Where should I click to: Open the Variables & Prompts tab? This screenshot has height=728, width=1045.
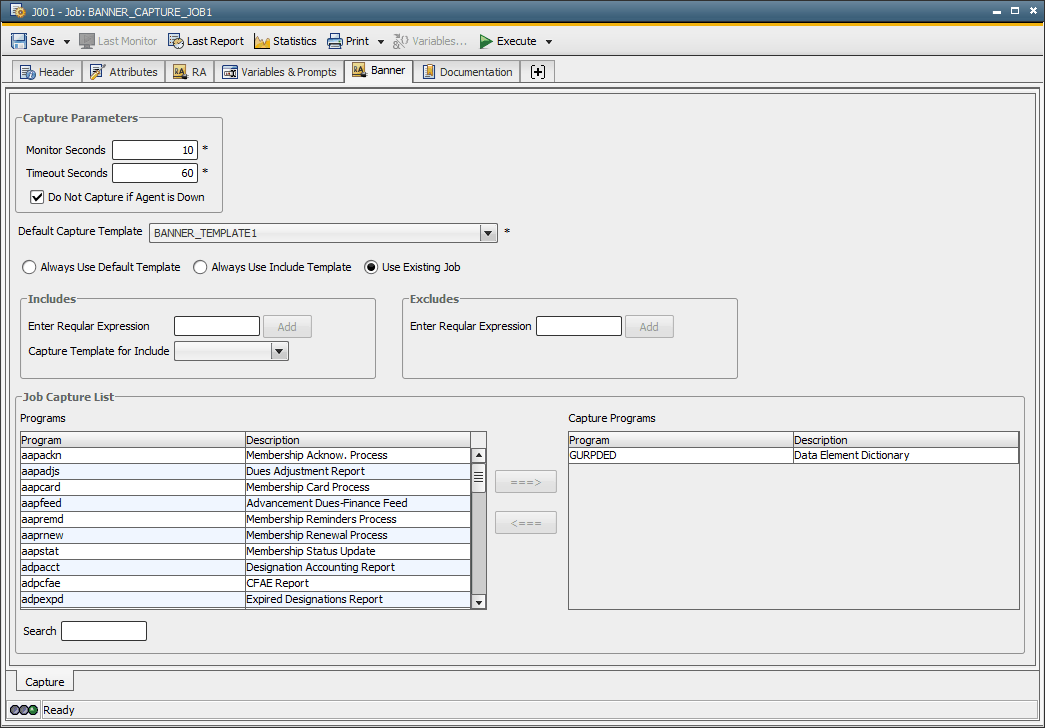click(x=279, y=72)
